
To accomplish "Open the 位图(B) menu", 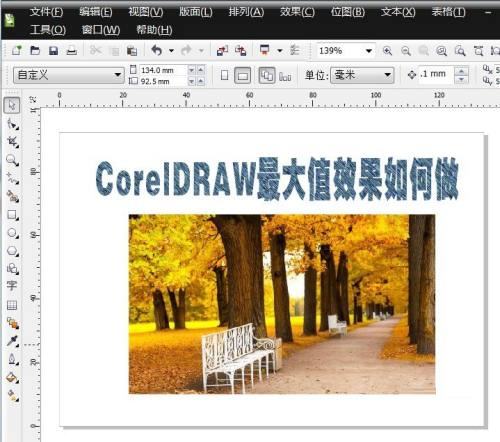I will 347,12.
